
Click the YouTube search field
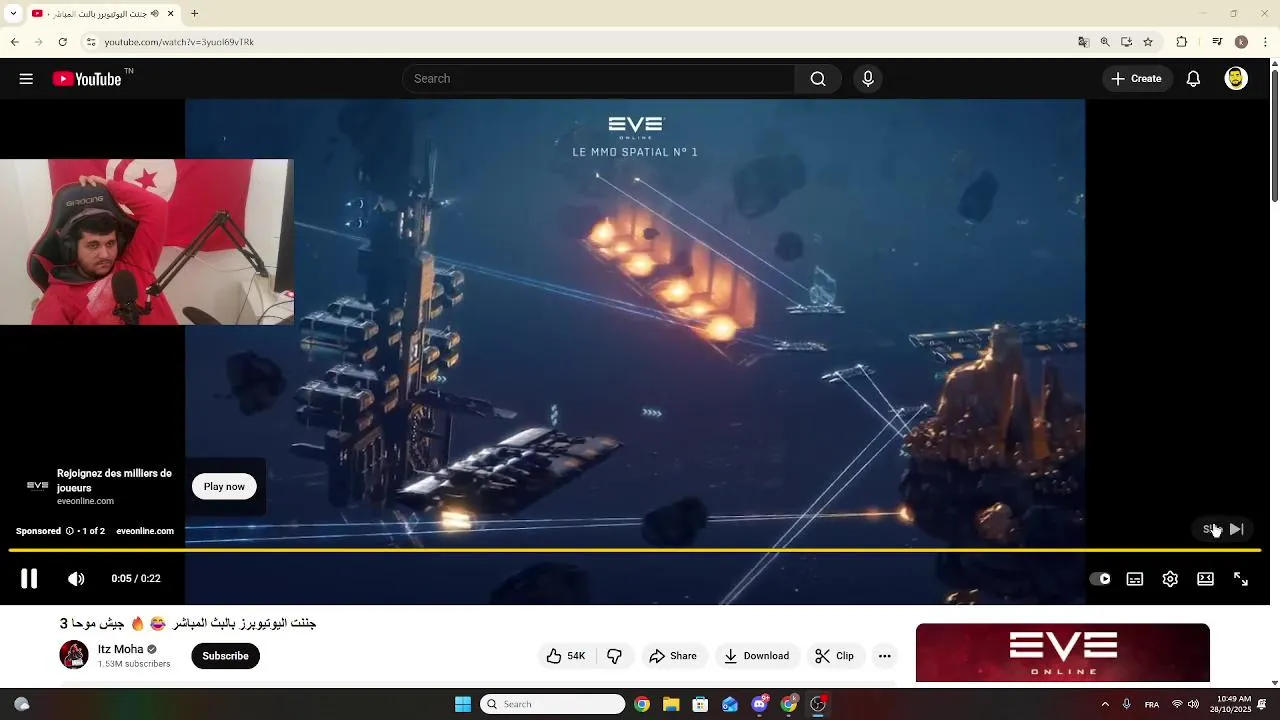pyautogui.click(x=599, y=79)
